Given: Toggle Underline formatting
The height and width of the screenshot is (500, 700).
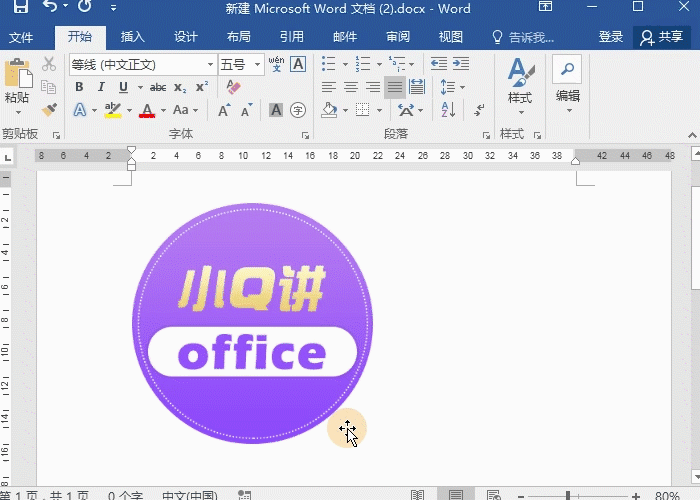Looking at the screenshot, I should click(123, 87).
